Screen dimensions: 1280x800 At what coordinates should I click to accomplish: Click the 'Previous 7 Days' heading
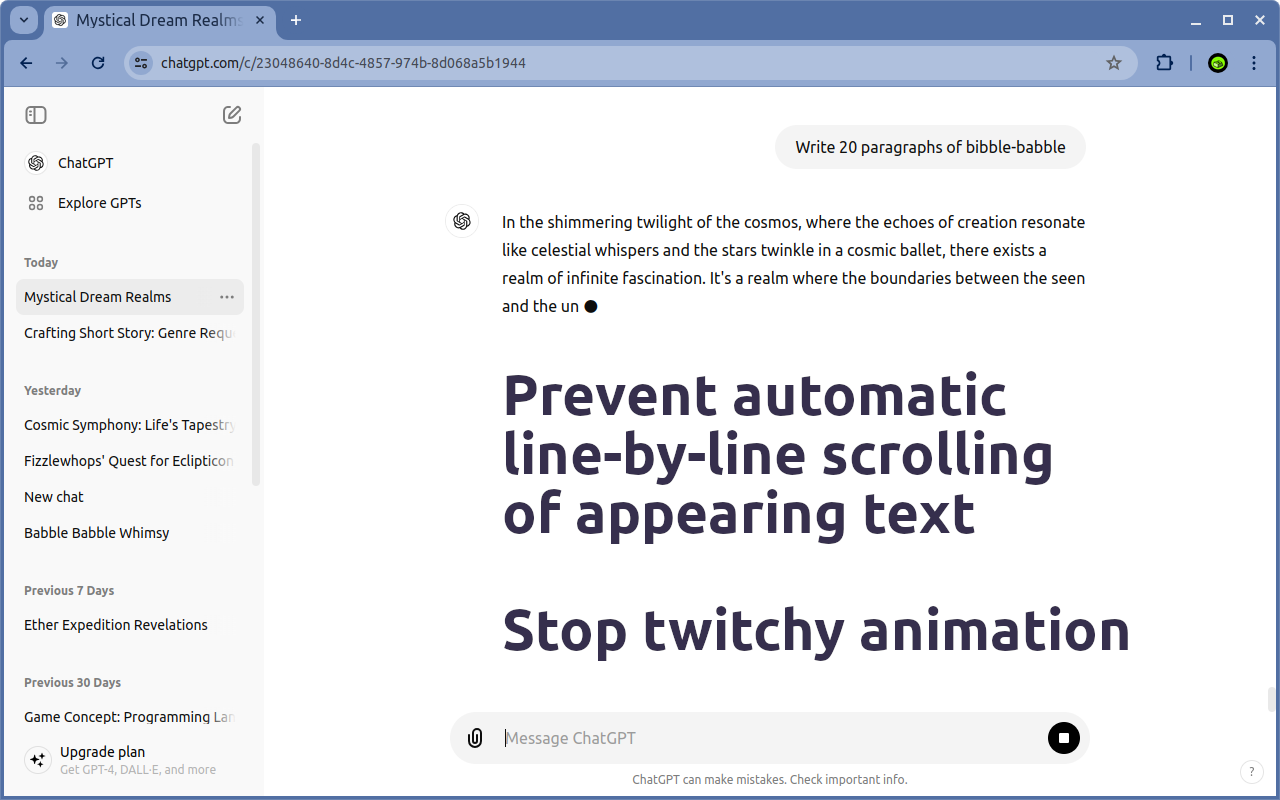[69, 591]
